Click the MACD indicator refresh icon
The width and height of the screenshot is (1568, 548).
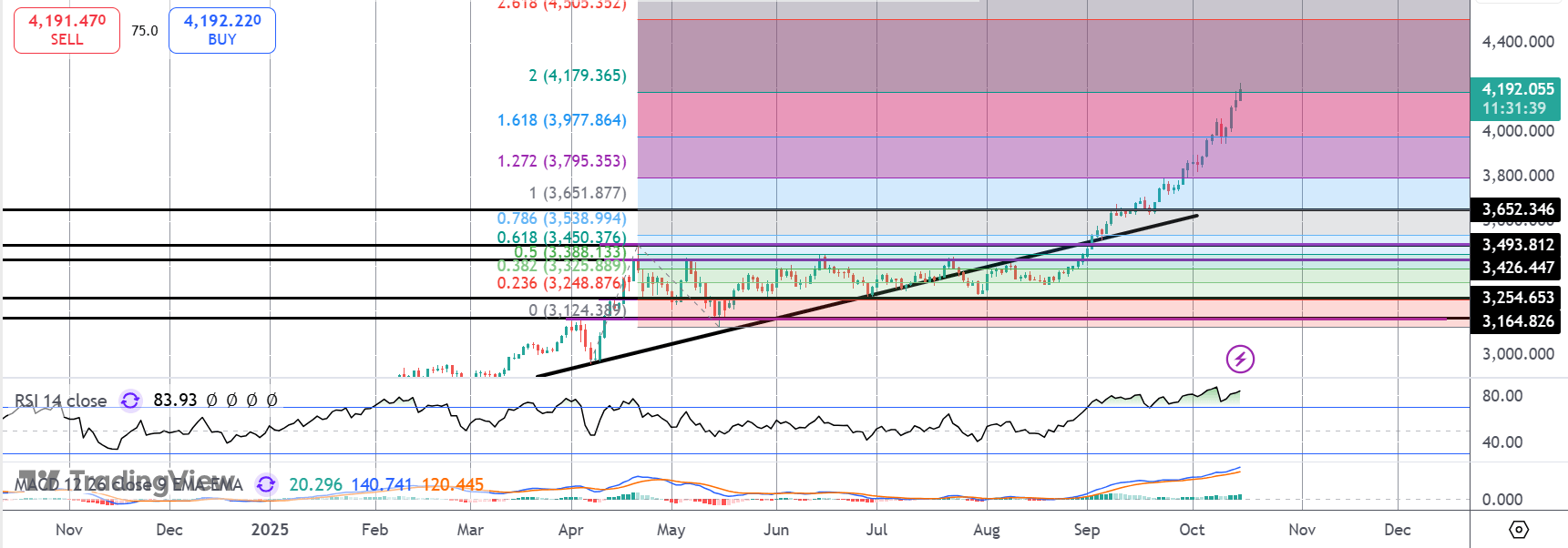[x=266, y=484]
